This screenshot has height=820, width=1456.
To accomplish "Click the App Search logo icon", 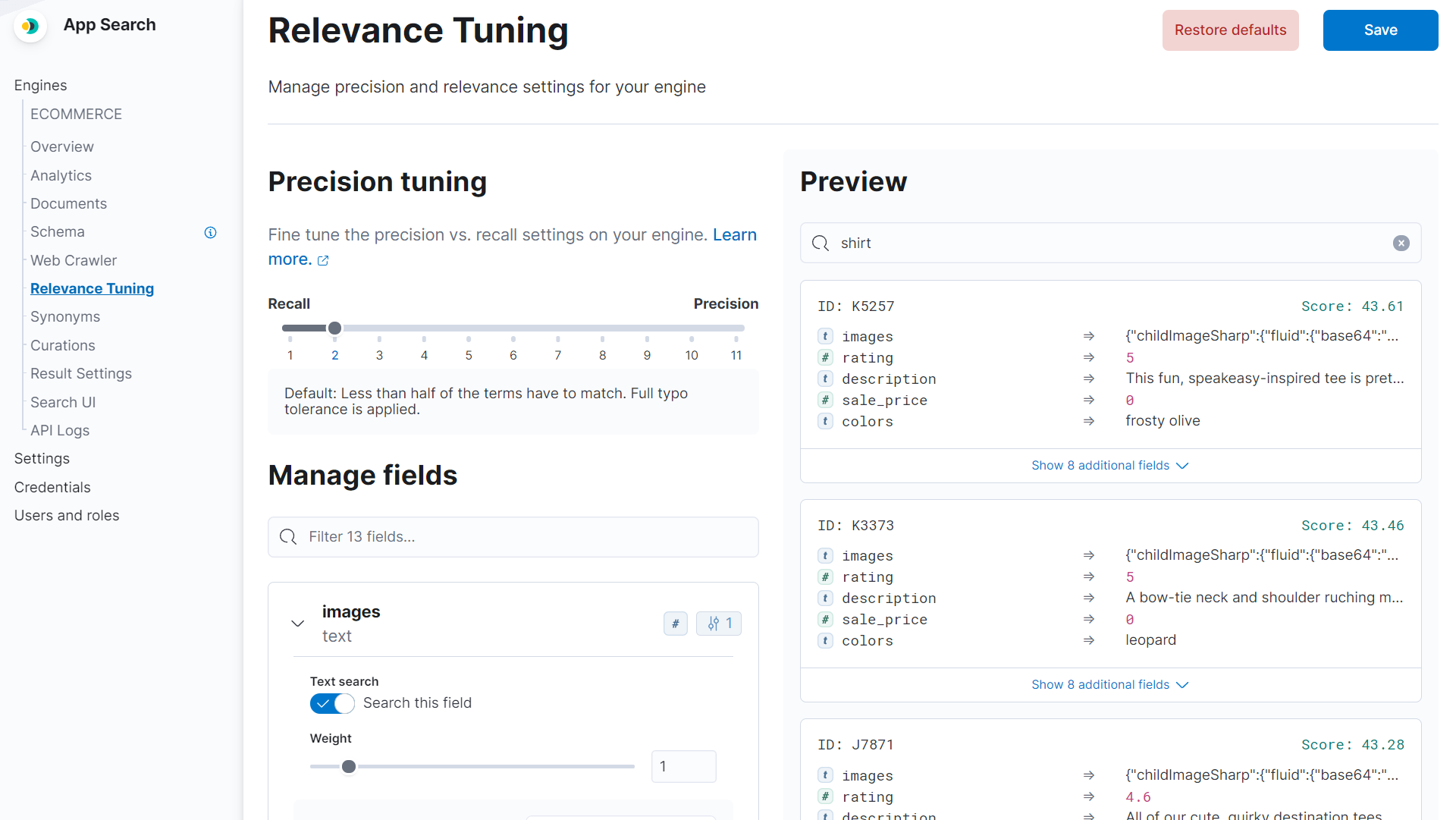I will pyautogui.click(x=30, y=25).
